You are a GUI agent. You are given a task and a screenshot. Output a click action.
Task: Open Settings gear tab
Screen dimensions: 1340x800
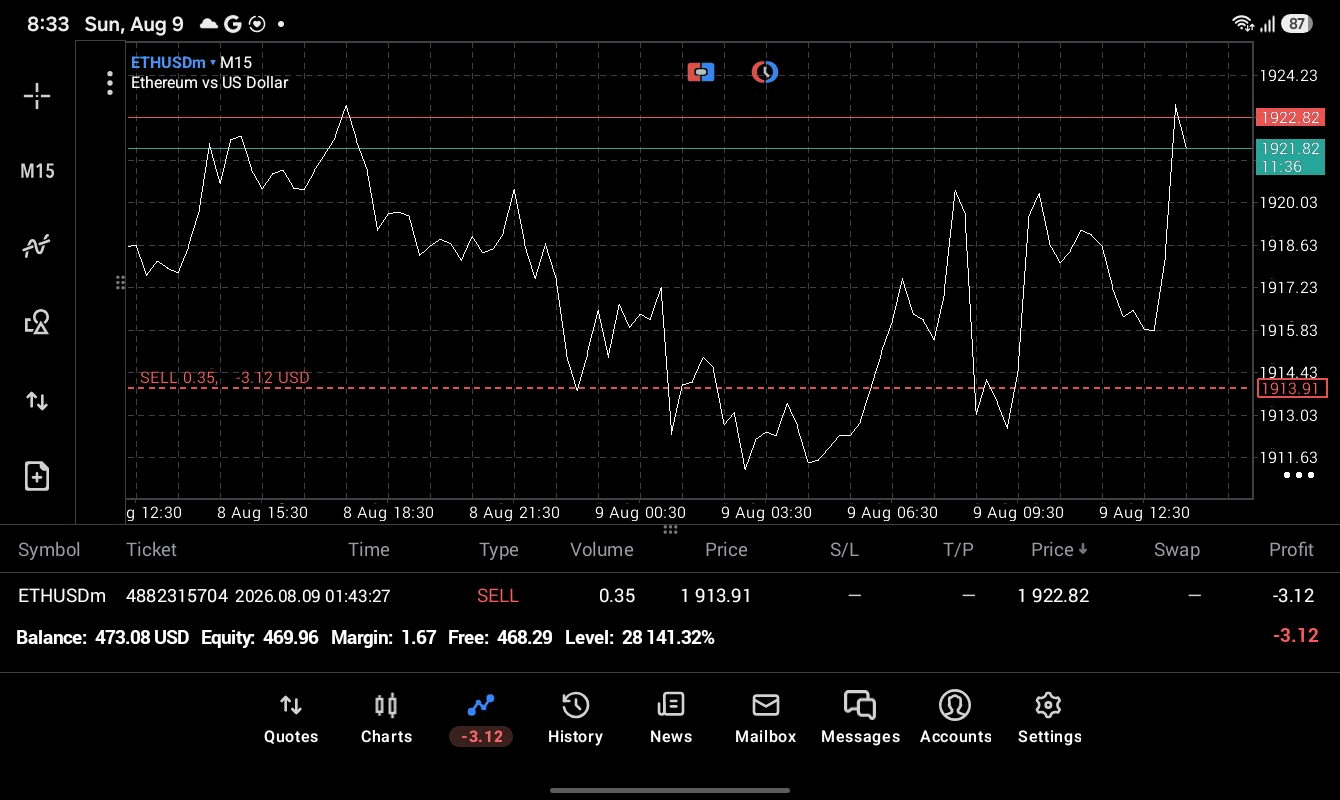click(1049, 719)
